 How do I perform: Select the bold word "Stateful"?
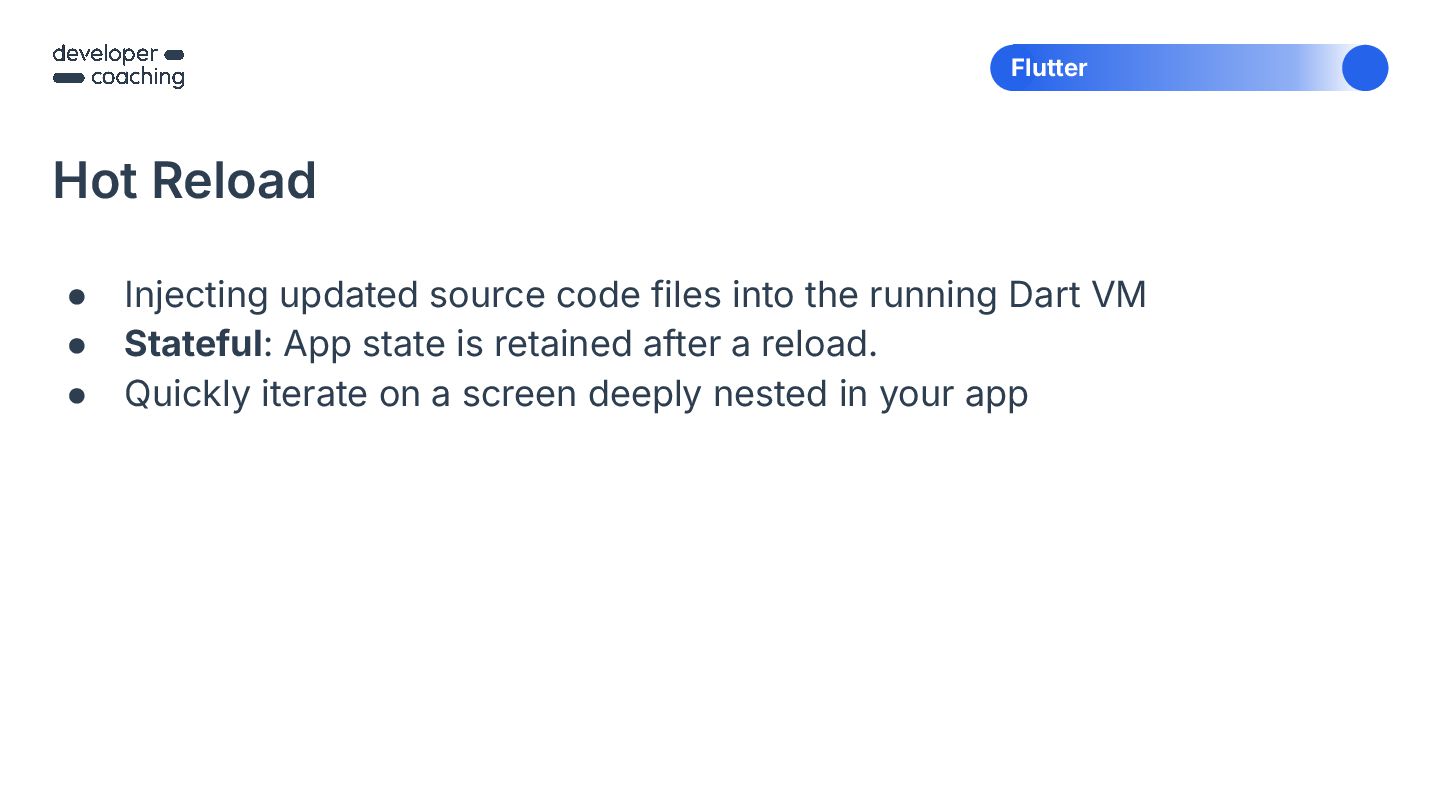192,344
